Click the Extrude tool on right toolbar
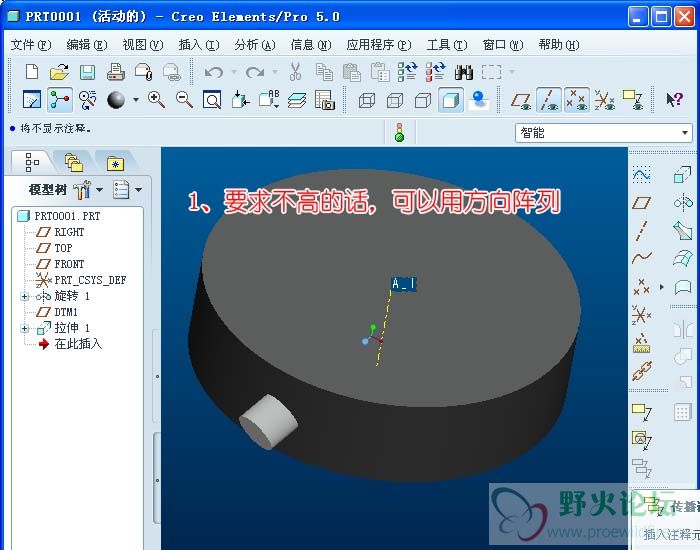 (683, 175)
